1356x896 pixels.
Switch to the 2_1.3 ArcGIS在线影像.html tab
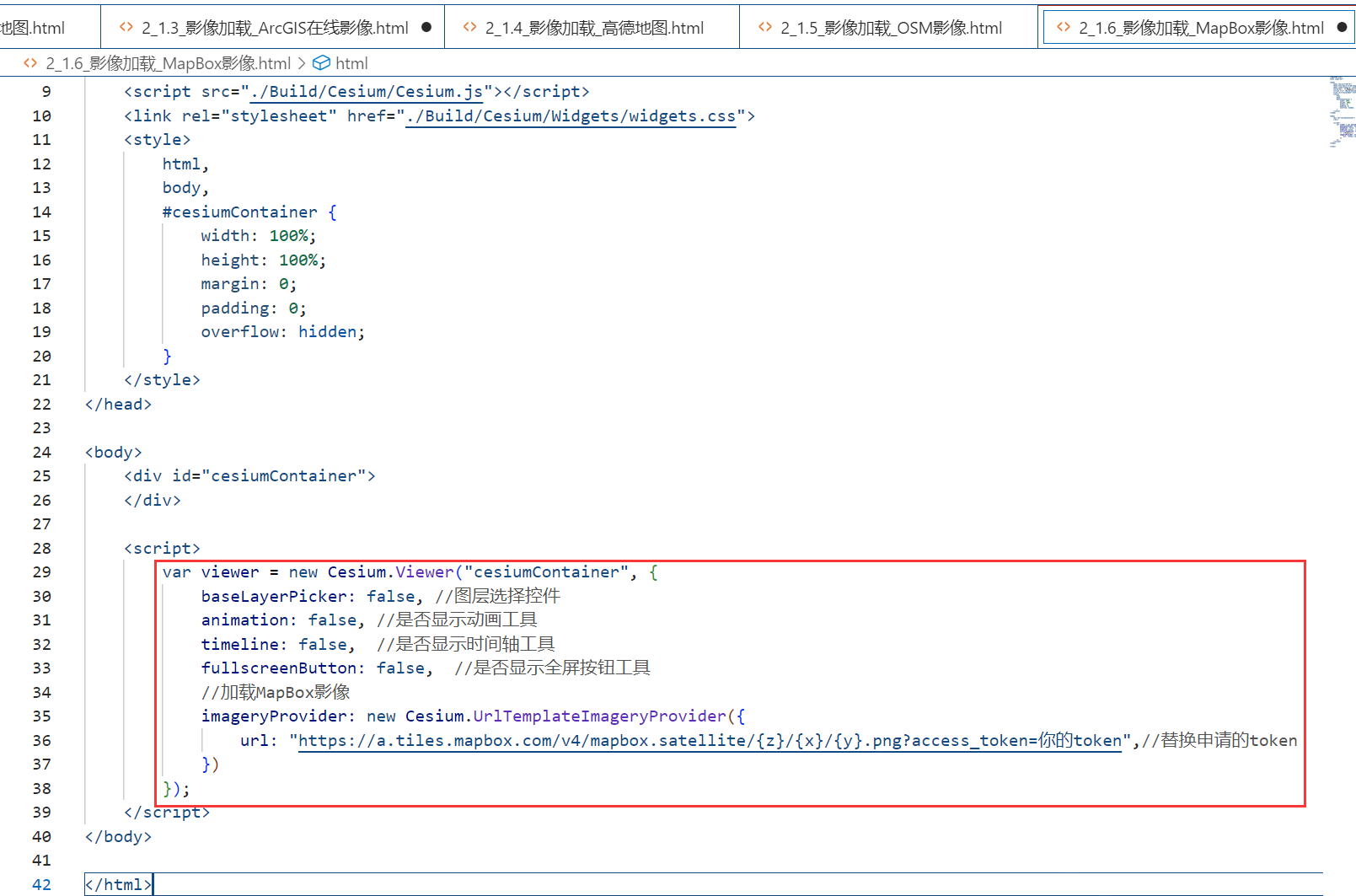click(272, 28)
